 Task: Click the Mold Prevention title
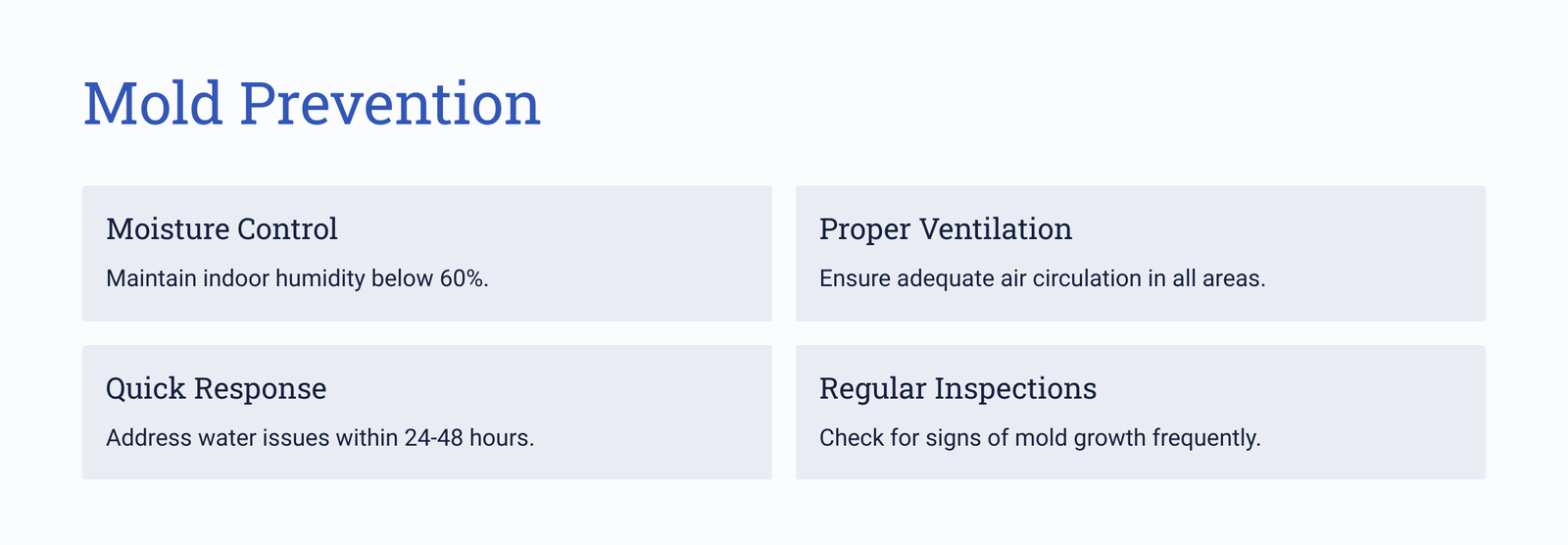pos(312,103)
